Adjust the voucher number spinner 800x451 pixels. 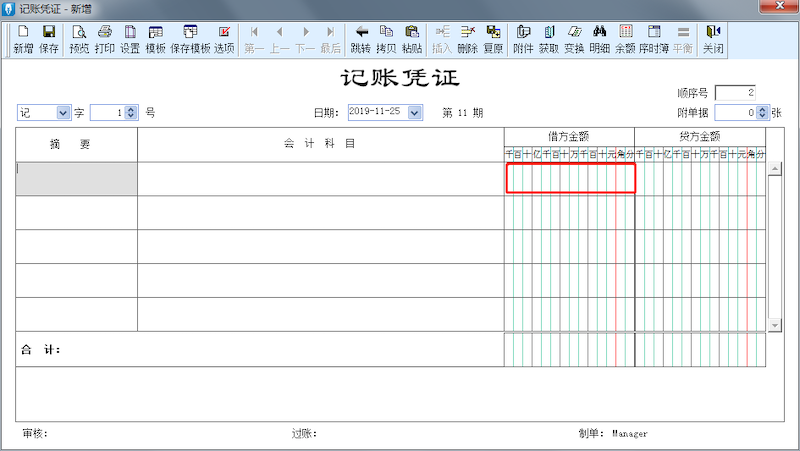click(x=131, y=113)
